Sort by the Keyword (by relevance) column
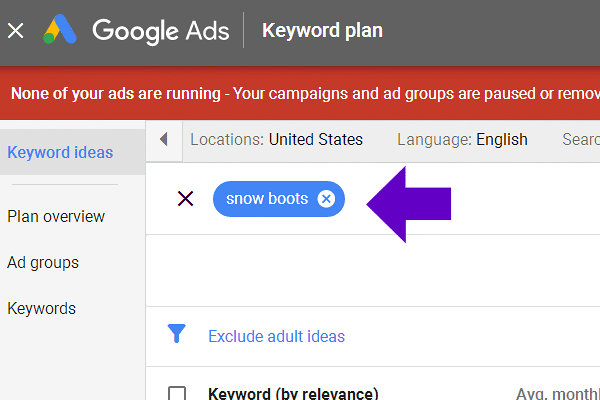This screenshot has width=600, height=400. (x=293, y=393)
